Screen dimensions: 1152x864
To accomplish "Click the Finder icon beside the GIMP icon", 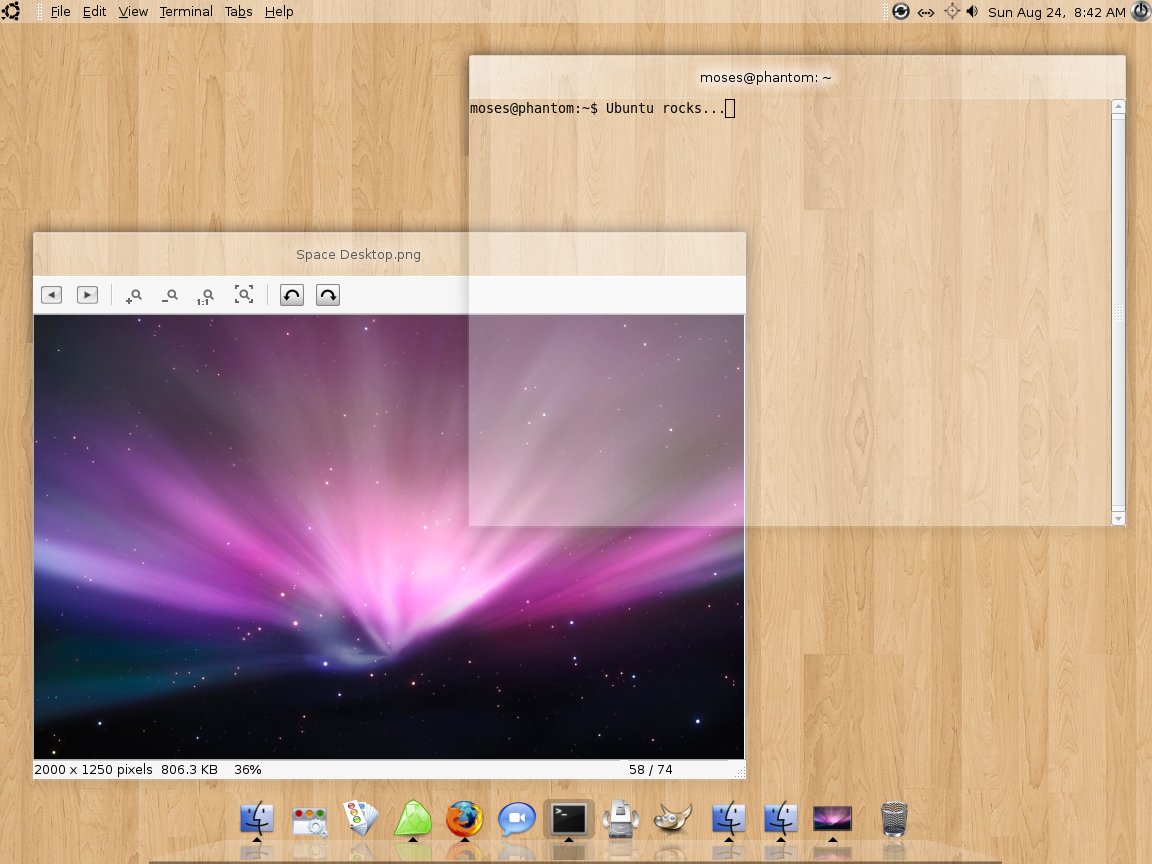I will coord(728,818).
